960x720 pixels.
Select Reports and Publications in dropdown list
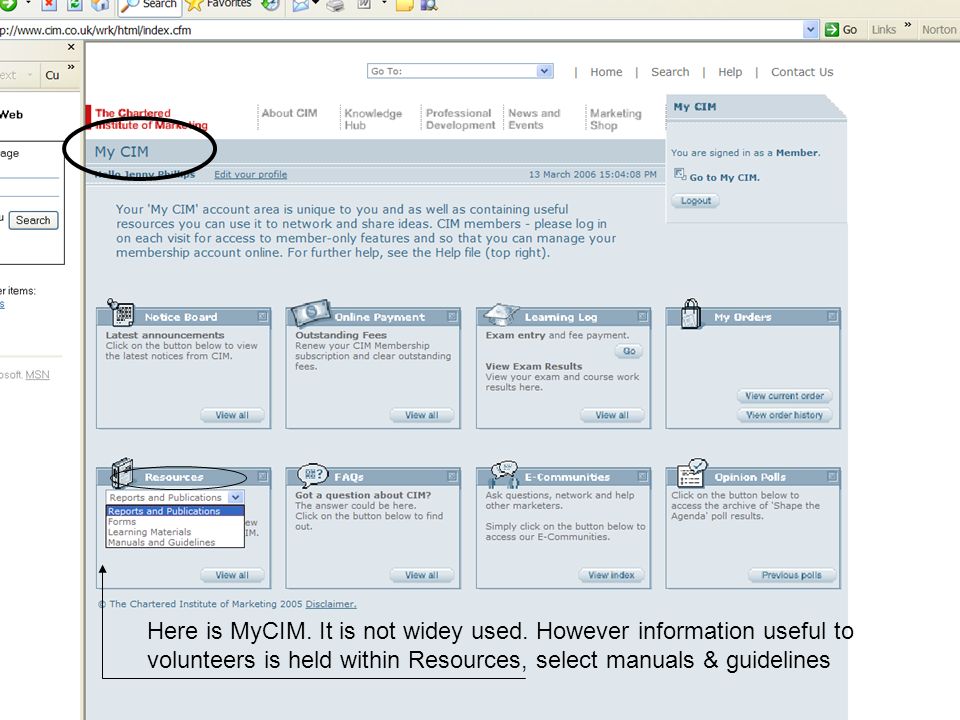[175, 511]
